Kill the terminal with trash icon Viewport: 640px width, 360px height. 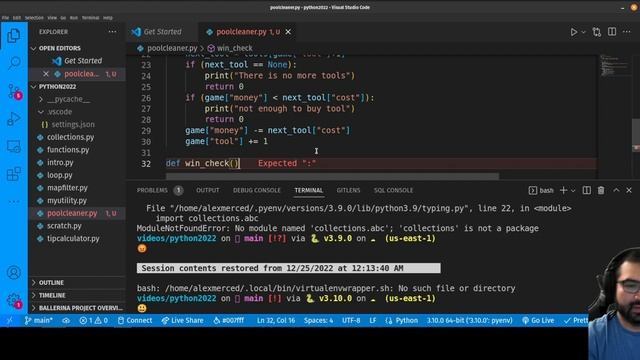pos(601,190)
